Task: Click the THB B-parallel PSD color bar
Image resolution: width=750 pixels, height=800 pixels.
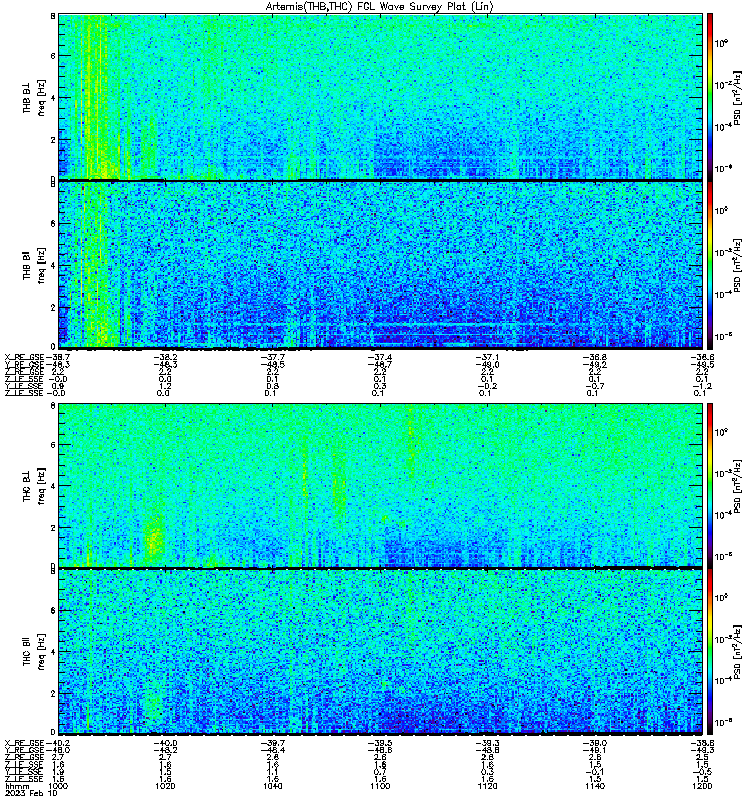Action: (710, 265)
